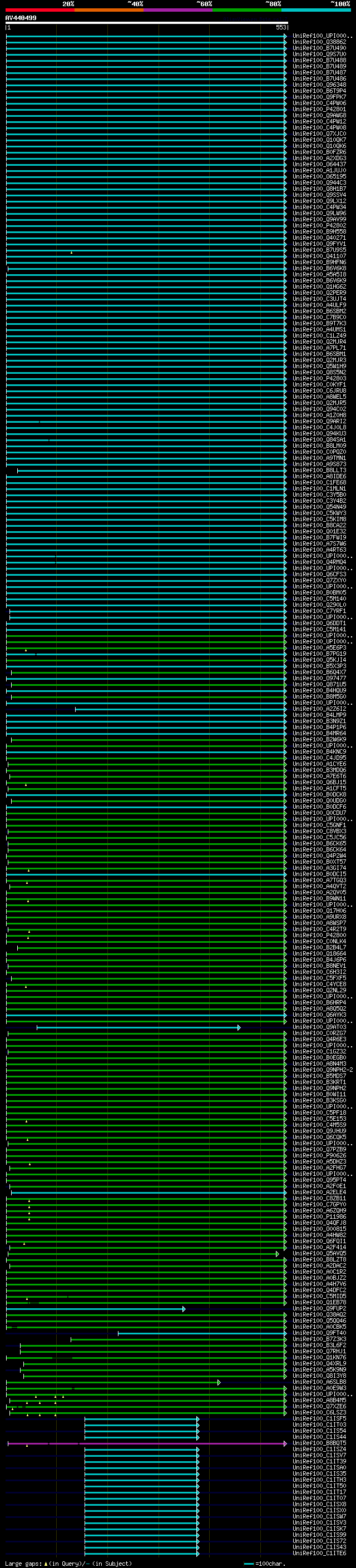Screen dimensions: 356x1568
Task: Select hit label UniRef100_Q6BJ15
Action: click(x=319, y=781)
